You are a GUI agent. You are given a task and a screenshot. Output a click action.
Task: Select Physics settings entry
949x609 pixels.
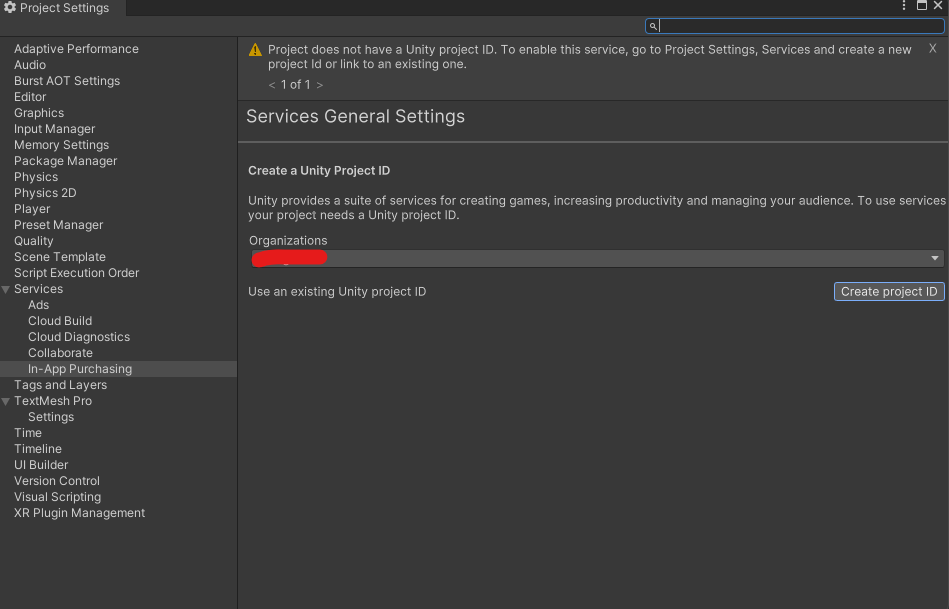pos(36,177)
